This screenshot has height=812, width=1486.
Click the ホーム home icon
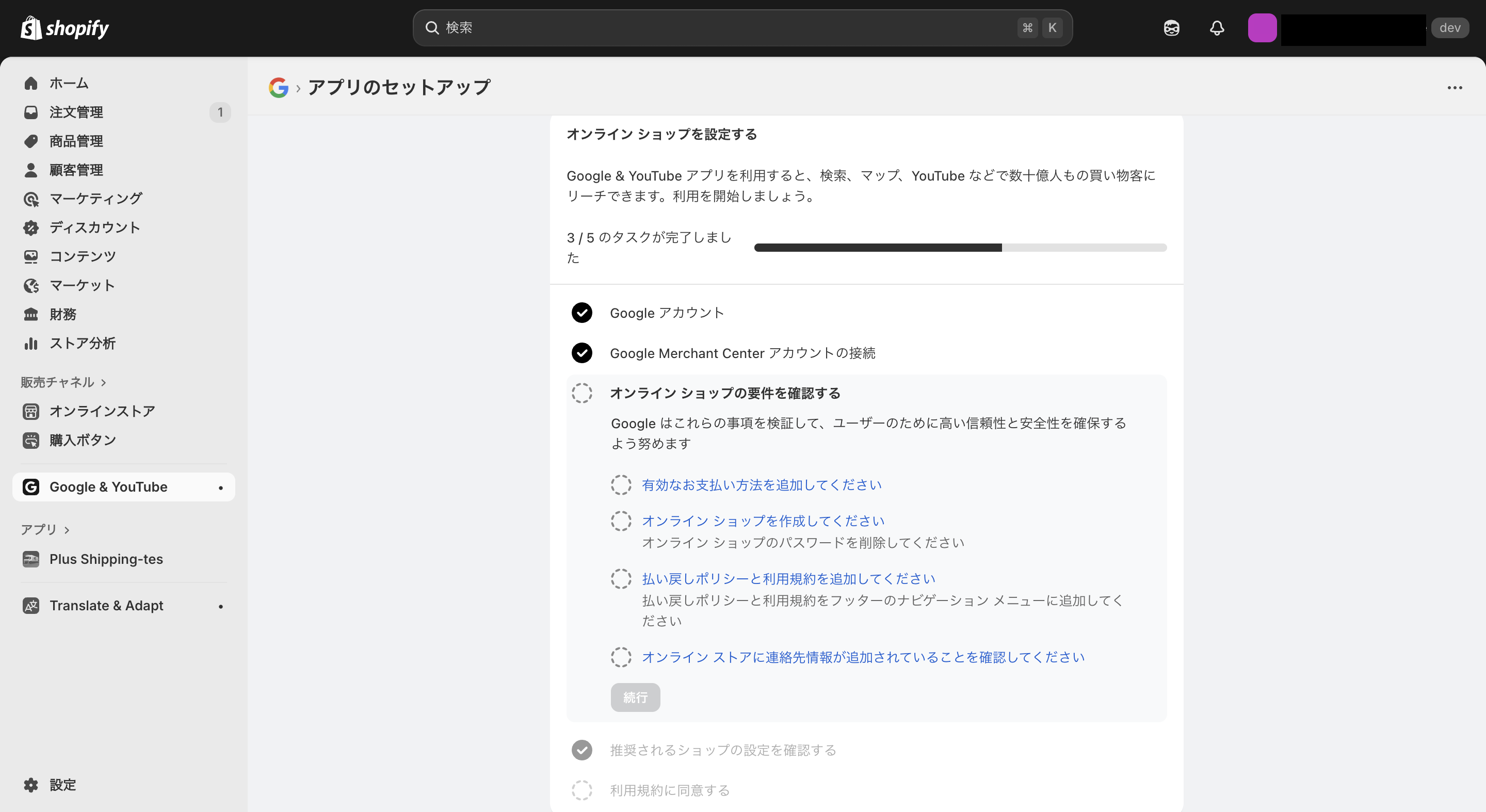pos(31,83)
